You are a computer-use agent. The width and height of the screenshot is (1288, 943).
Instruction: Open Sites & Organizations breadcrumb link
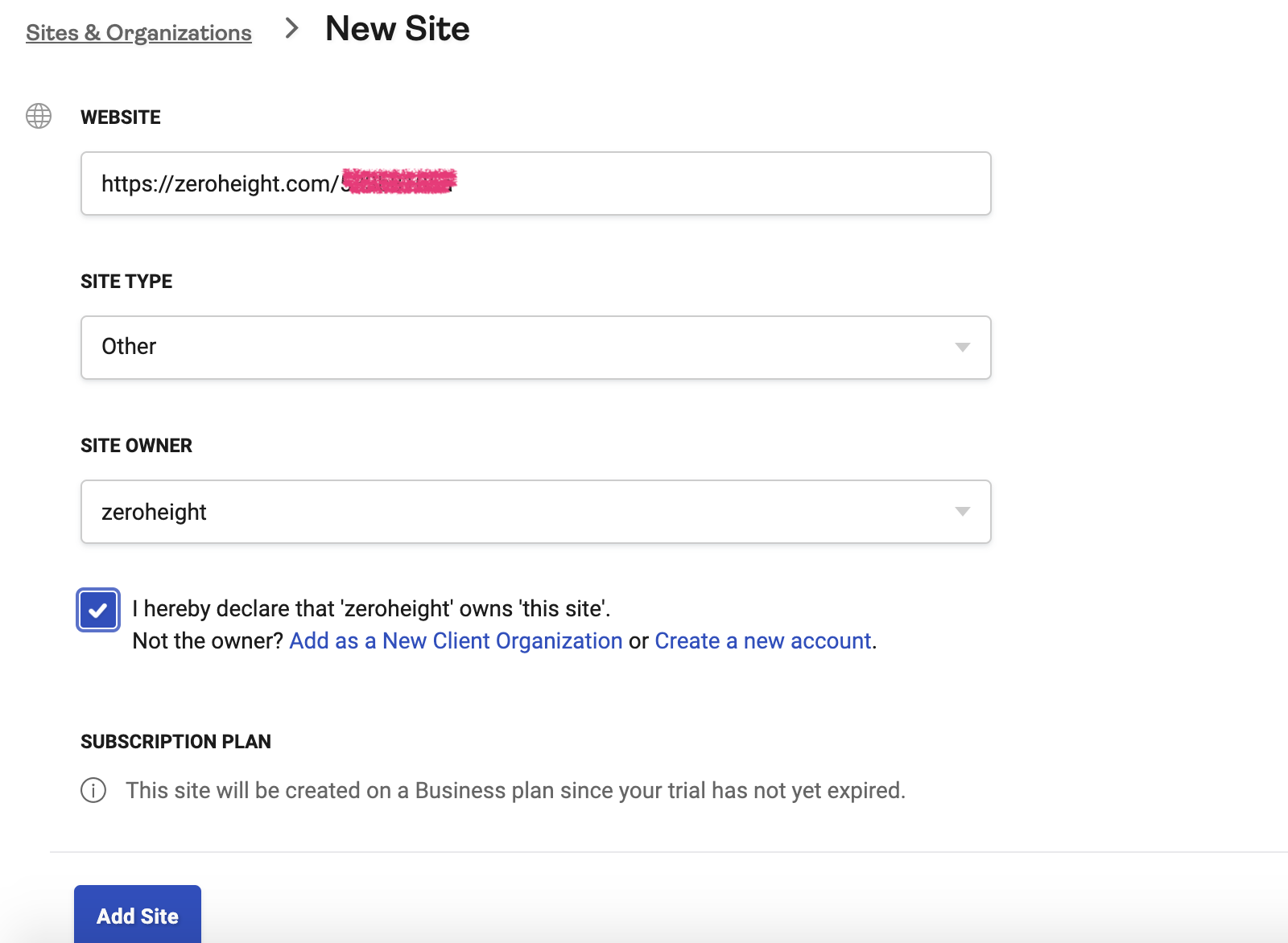[138, 32]
